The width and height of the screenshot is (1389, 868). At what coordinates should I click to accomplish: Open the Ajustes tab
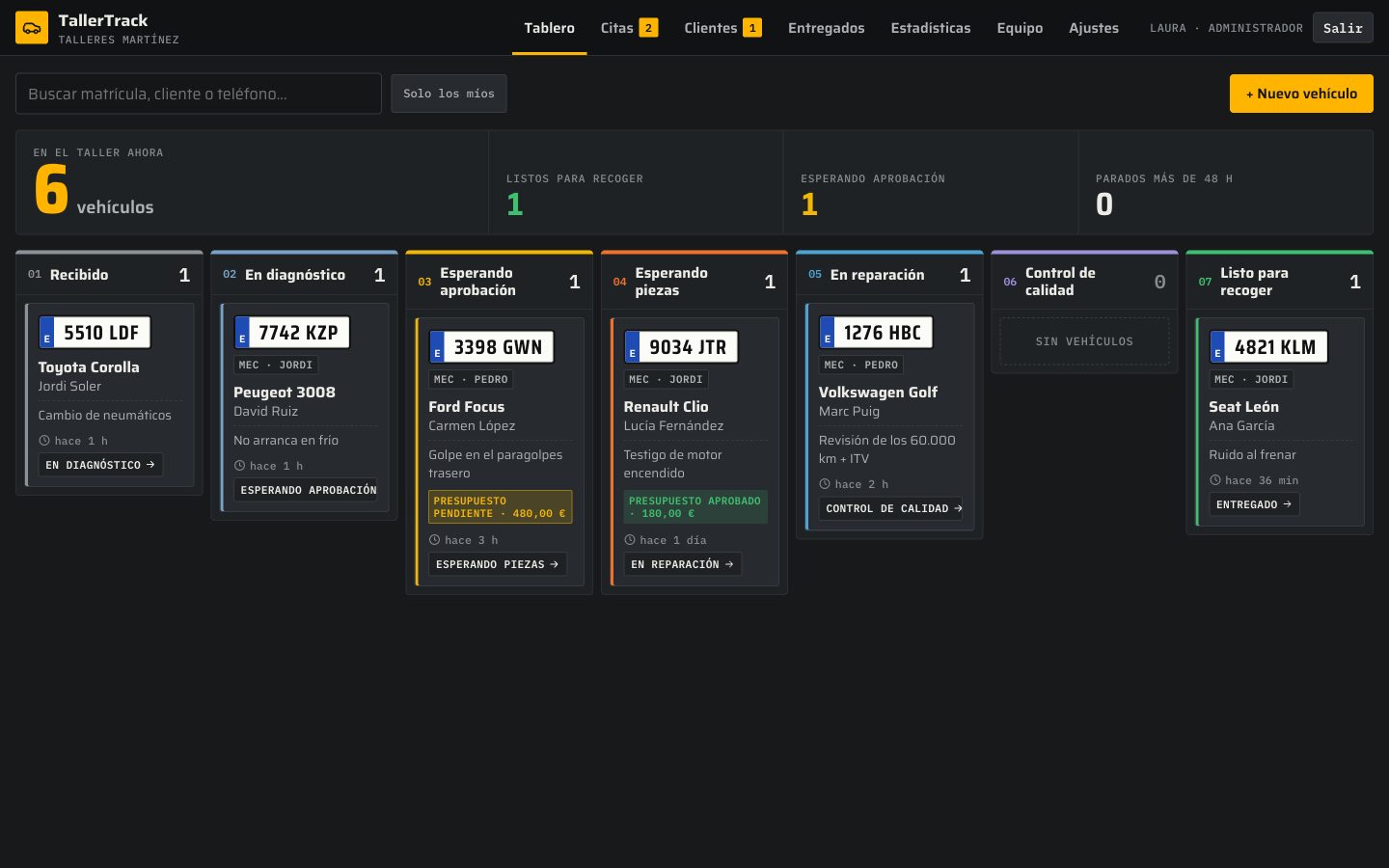pos(1094,28)
